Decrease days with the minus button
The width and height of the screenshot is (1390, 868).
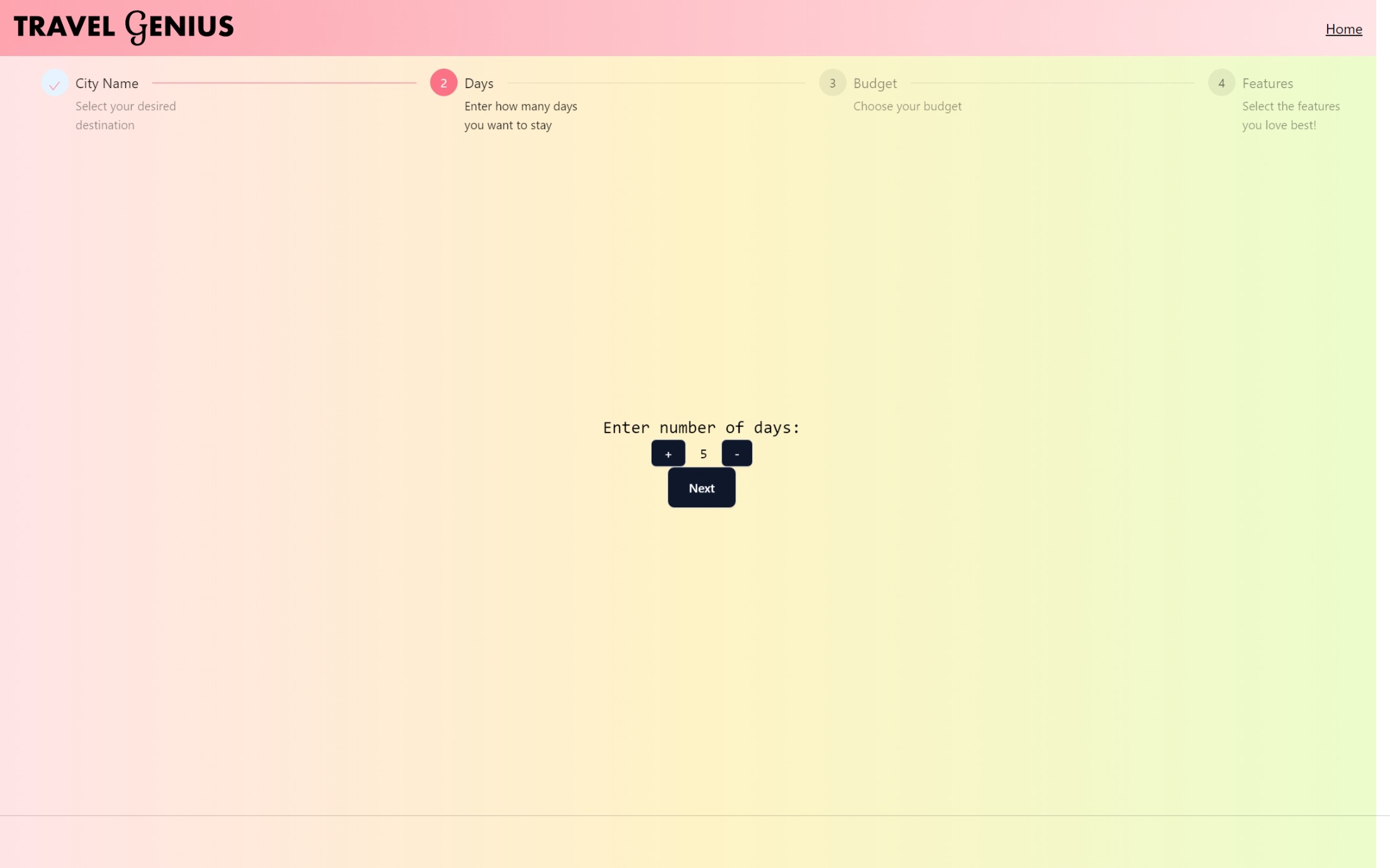[737, 454]
